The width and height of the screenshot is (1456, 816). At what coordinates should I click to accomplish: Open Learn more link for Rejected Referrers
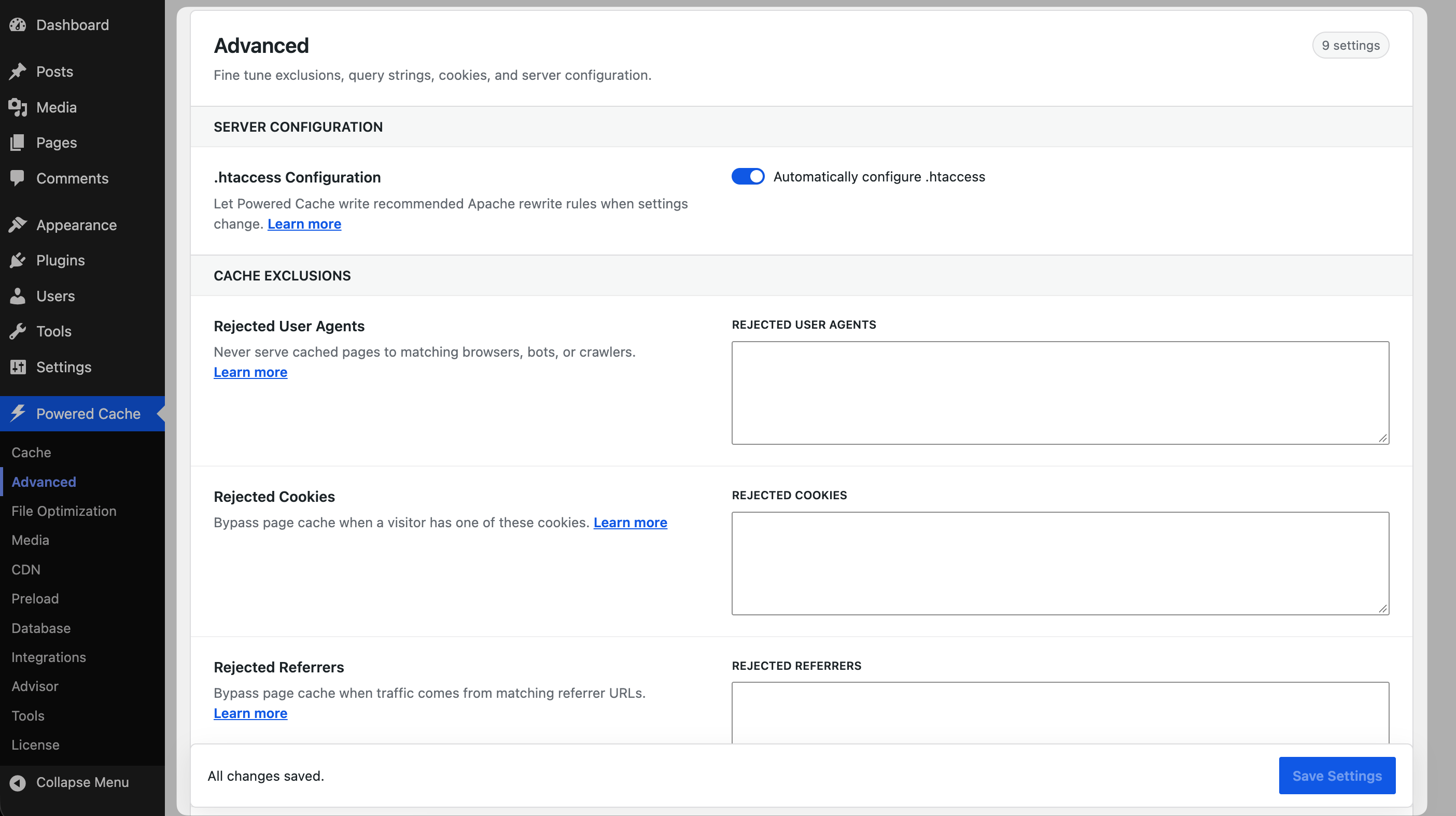pos(250,713)
